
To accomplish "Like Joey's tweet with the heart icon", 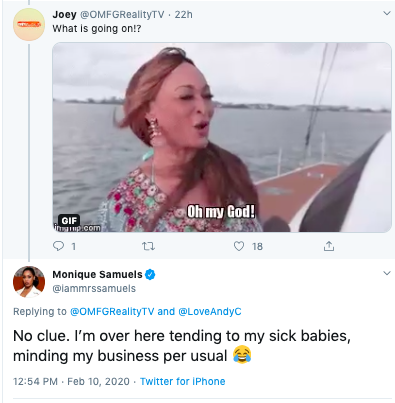I will [x=239, y=246].
